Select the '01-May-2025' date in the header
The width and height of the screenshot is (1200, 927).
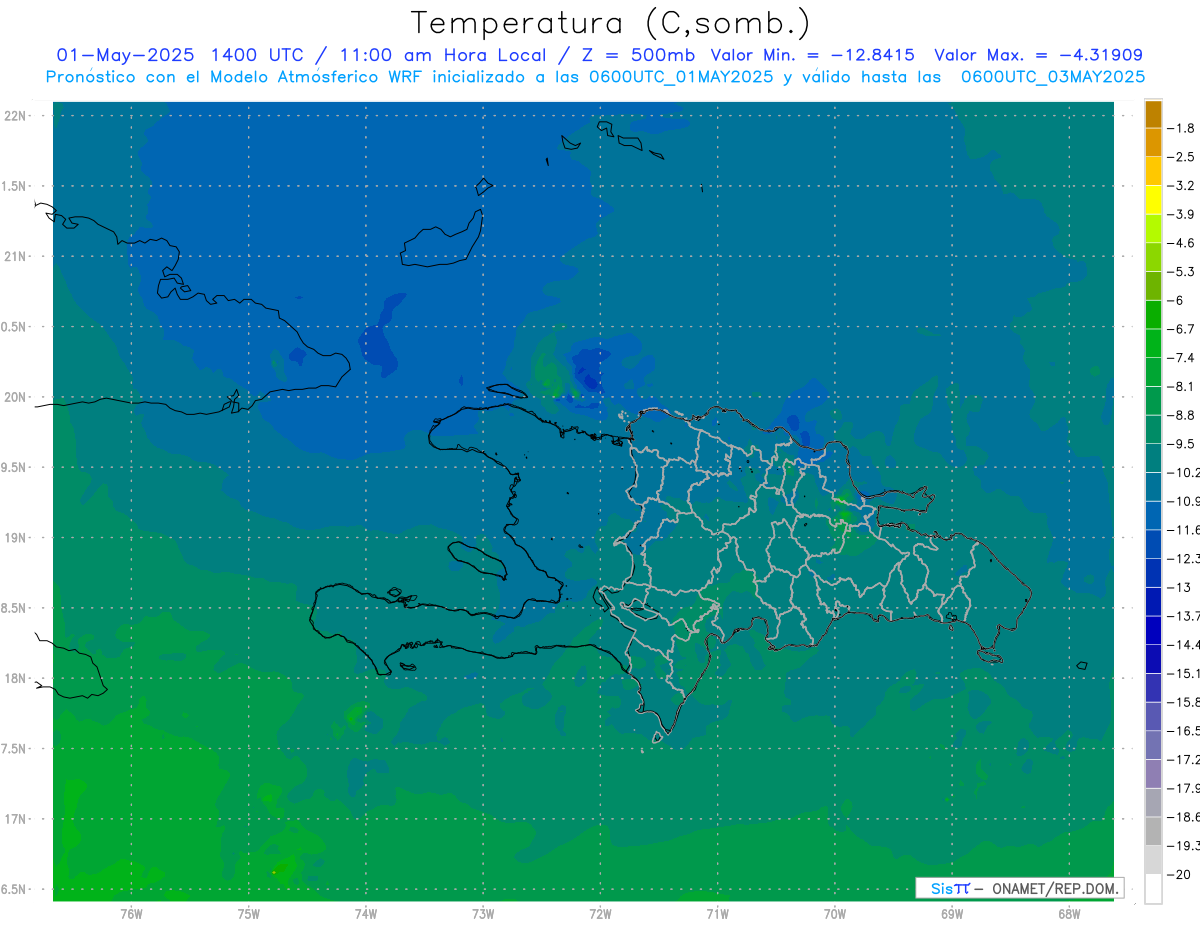123,55
